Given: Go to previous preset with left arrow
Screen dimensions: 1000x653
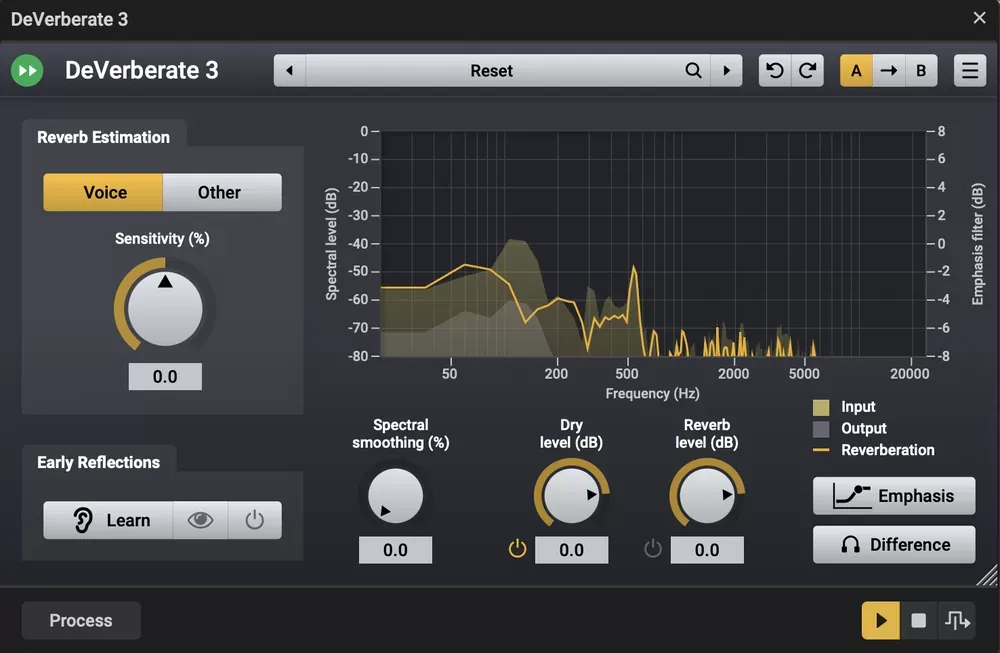Looking at the screenshot, I should (x=290, y=70).
